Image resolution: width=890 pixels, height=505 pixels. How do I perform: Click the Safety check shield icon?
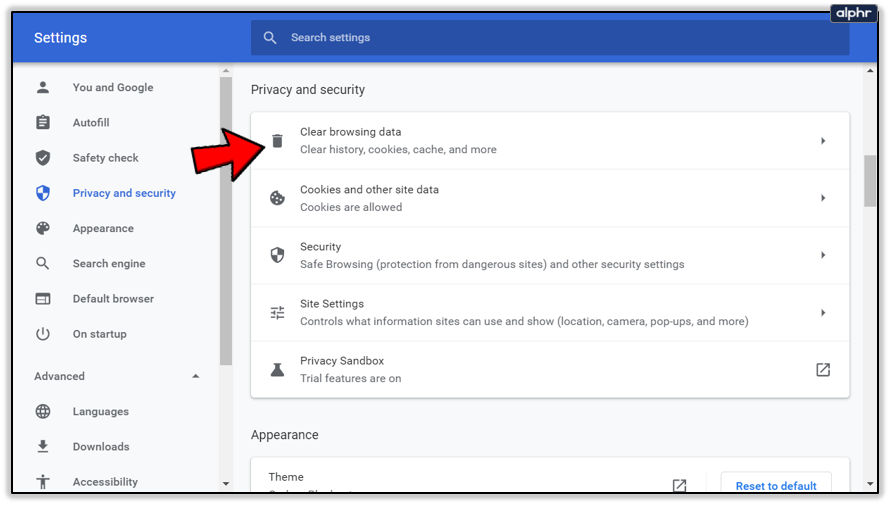43,158
